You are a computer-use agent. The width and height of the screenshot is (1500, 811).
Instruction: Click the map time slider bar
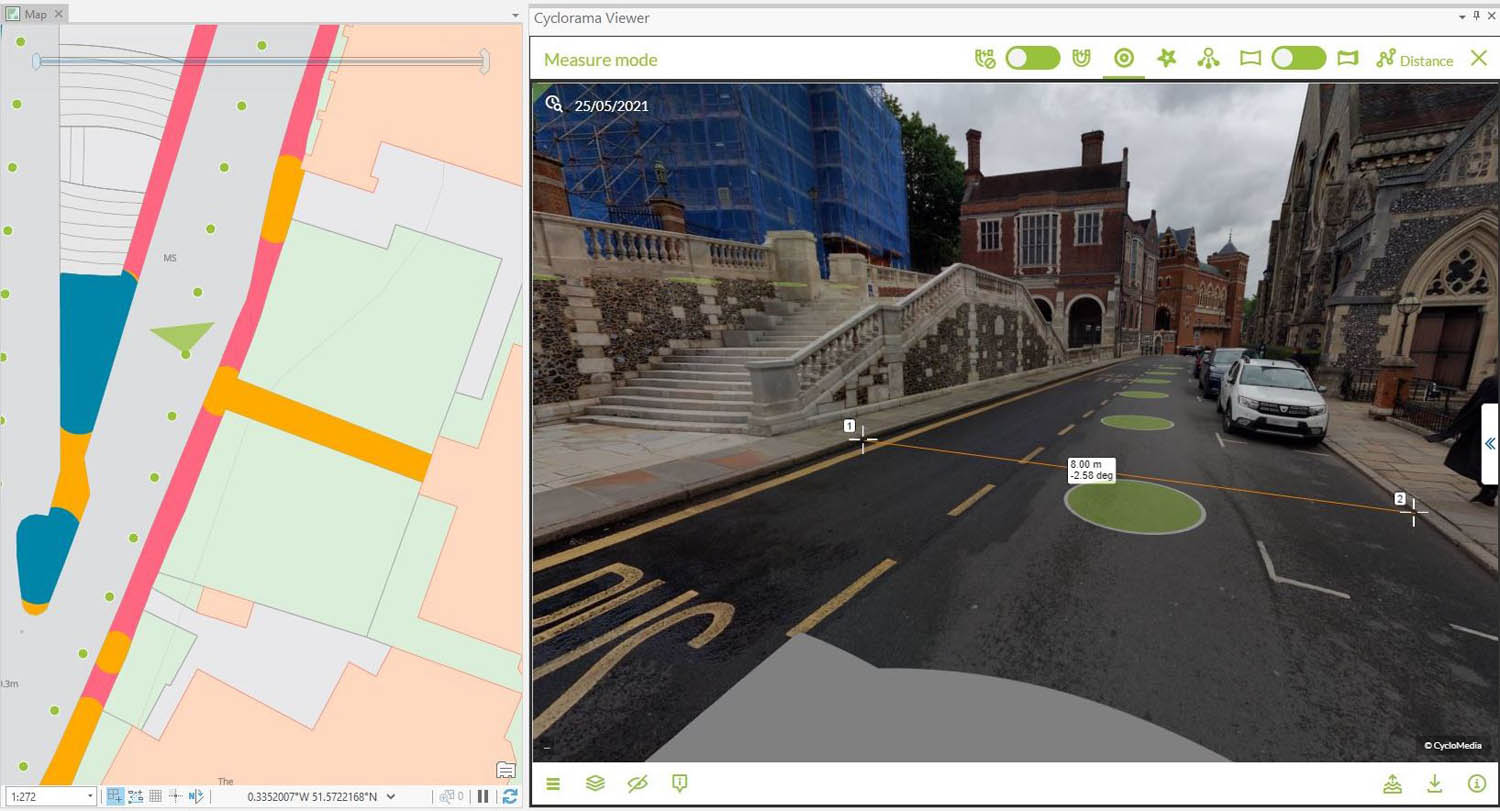[x=260, y=62]
